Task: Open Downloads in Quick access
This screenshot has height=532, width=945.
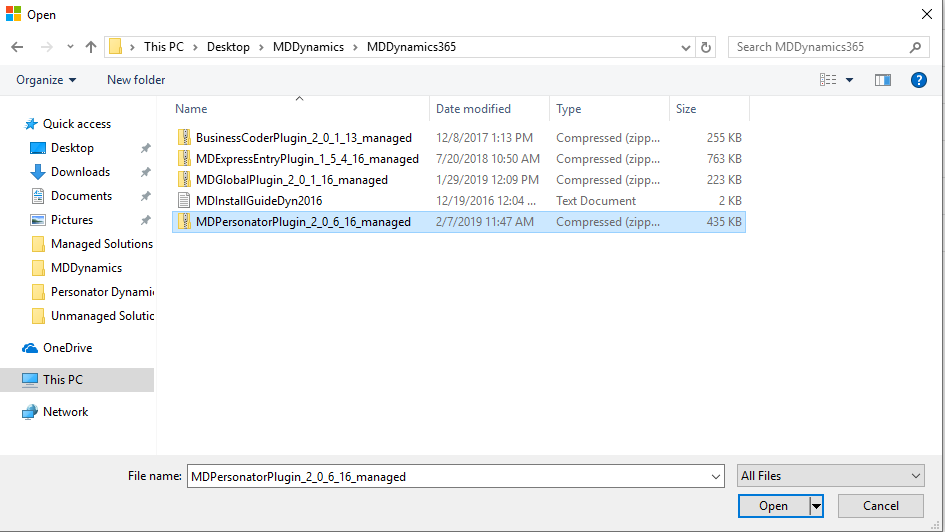Action: [80, 172]
